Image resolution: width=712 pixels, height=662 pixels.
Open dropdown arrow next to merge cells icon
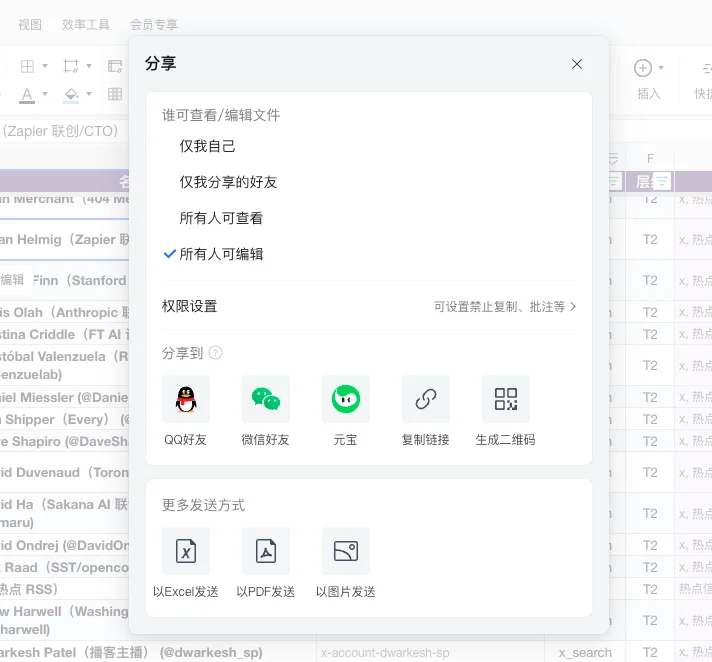(89, 66)
